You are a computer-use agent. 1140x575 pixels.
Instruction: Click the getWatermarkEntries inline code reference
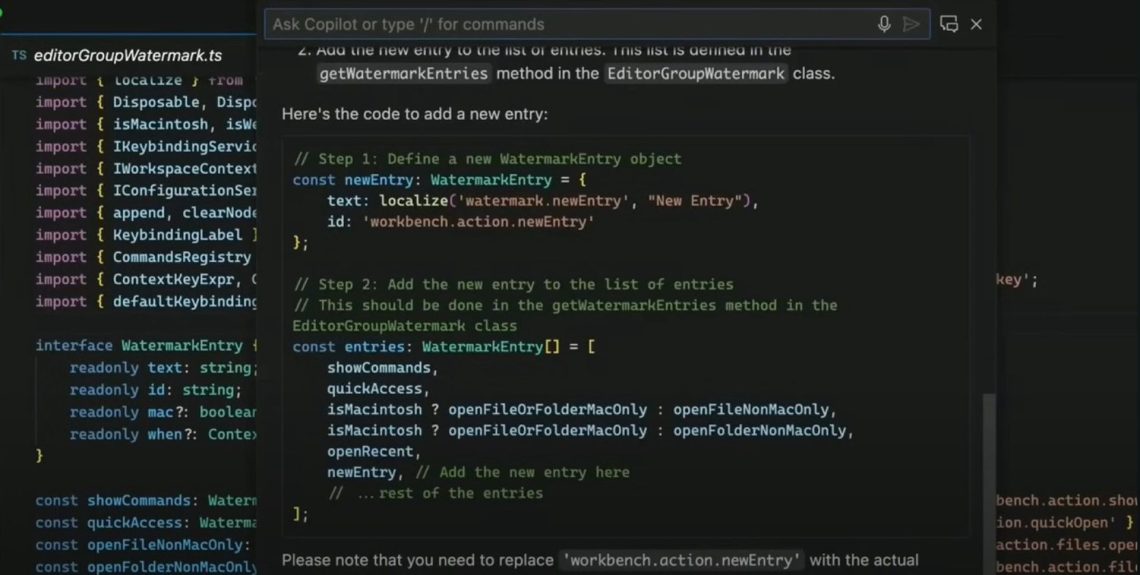click(404, 73)
